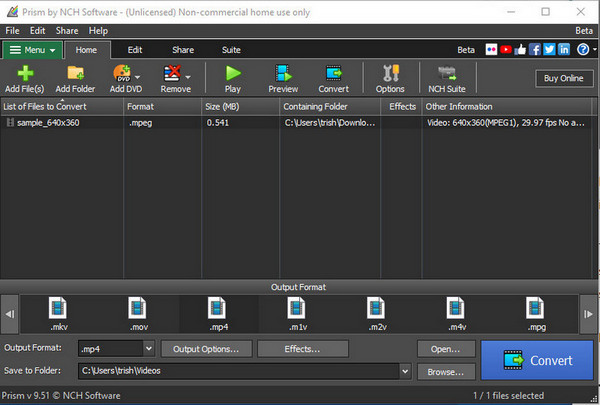This screenshot has width=600, height=405.
Task: Click the Twitter icon
Action: (549, 49)
